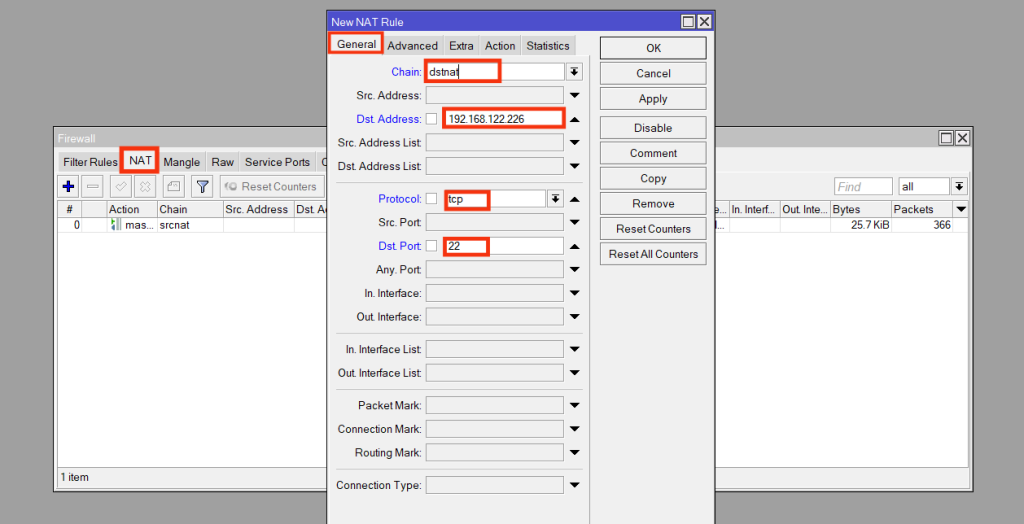
Task: Click the minus remove rule icon
Action: pyautogui.click(x=93, y=186)
